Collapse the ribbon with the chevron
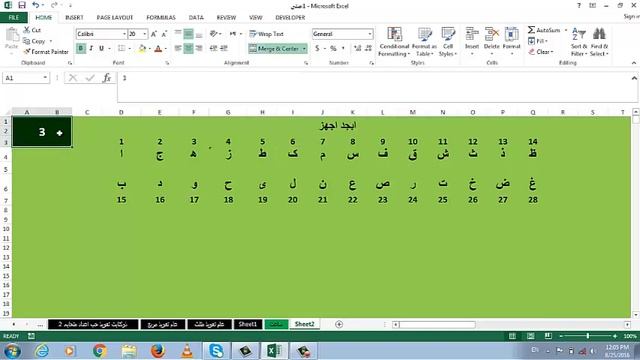Screen dimensions: 640x360 (x=633, y=63)
